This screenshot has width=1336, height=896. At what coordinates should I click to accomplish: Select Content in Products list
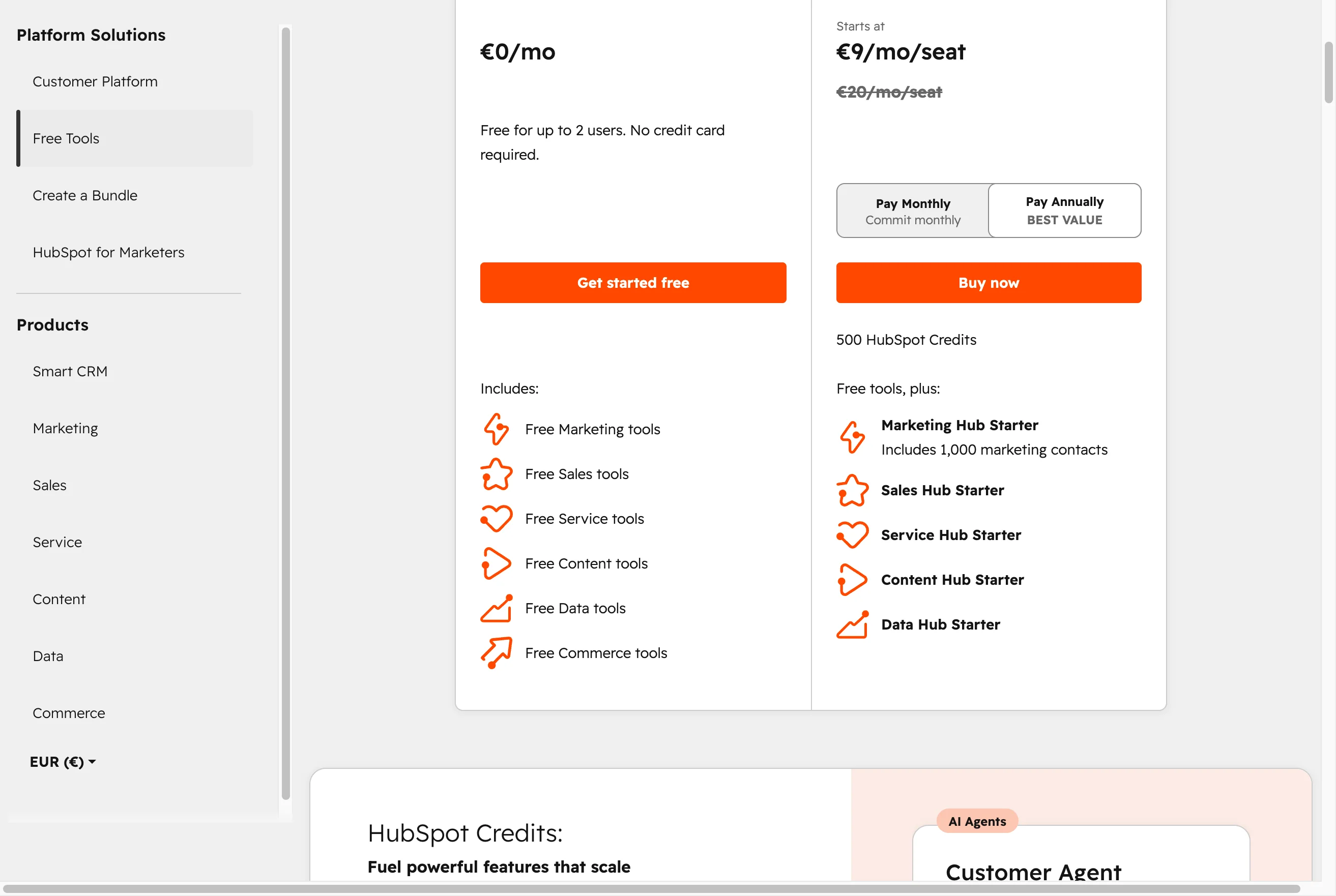tap(59, 599)
